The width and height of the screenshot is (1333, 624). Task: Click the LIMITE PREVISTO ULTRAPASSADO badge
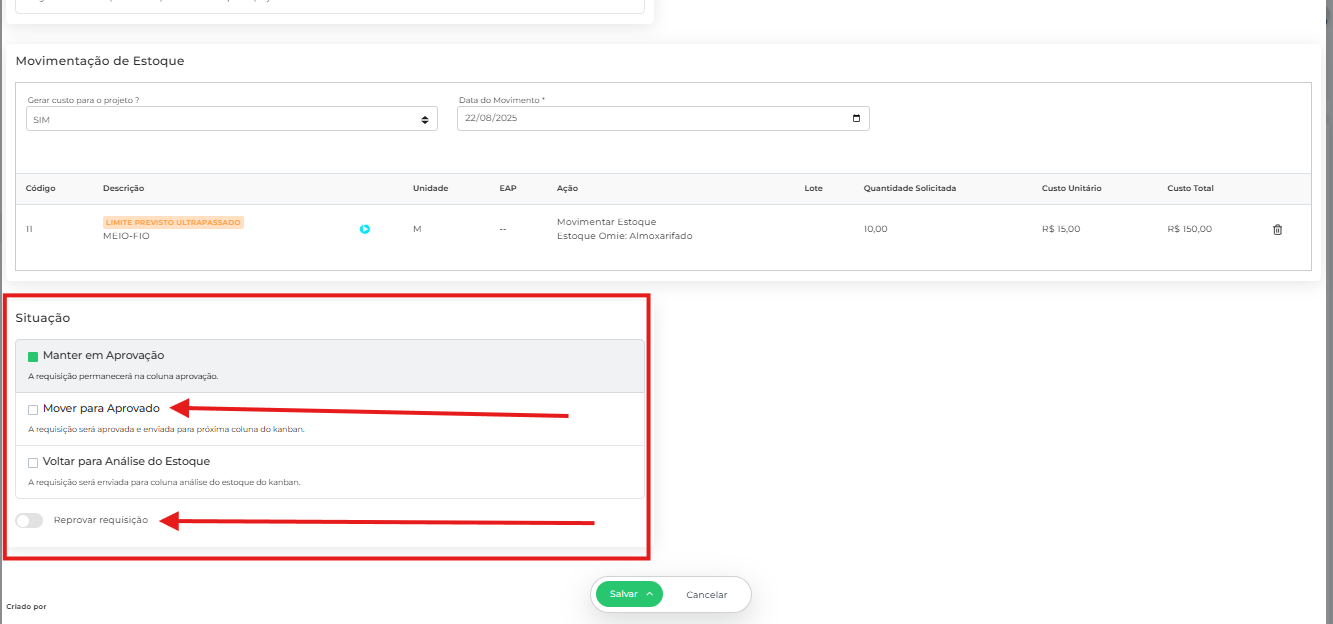coord(173,222)
